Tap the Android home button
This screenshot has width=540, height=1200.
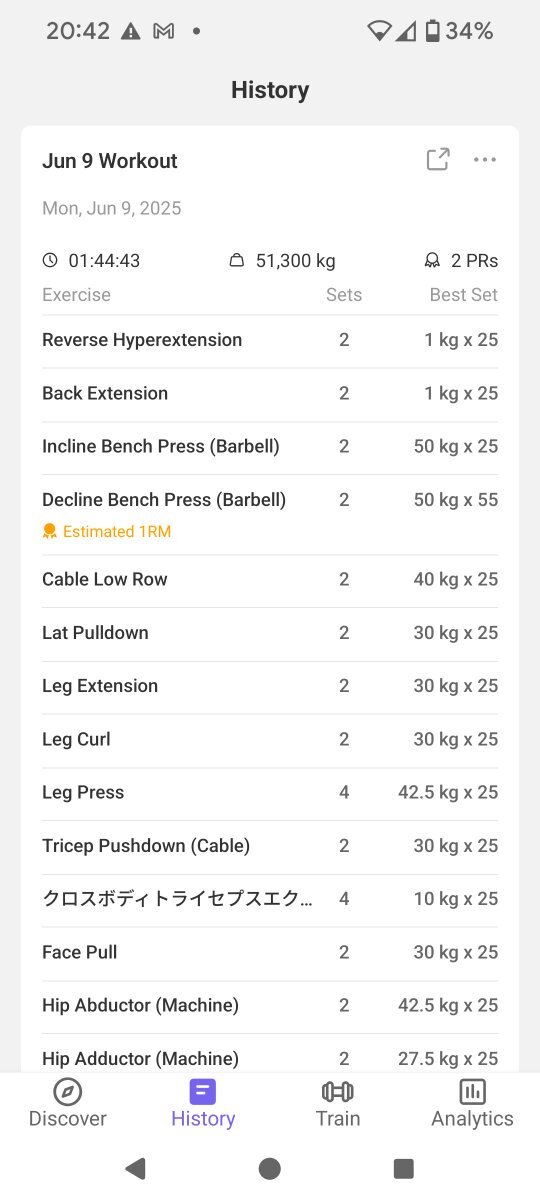[270, 1168]
